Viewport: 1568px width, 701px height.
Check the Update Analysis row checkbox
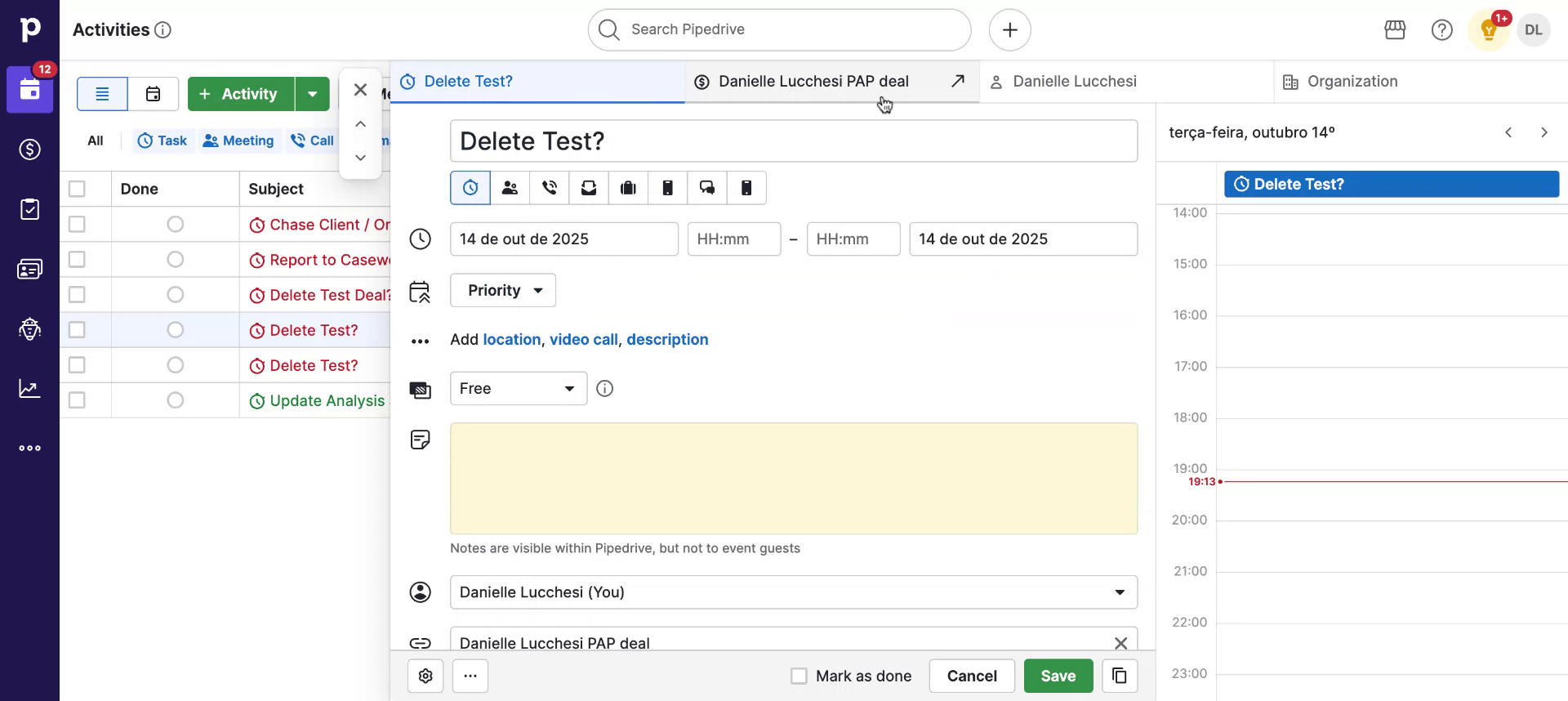point(77,400)
